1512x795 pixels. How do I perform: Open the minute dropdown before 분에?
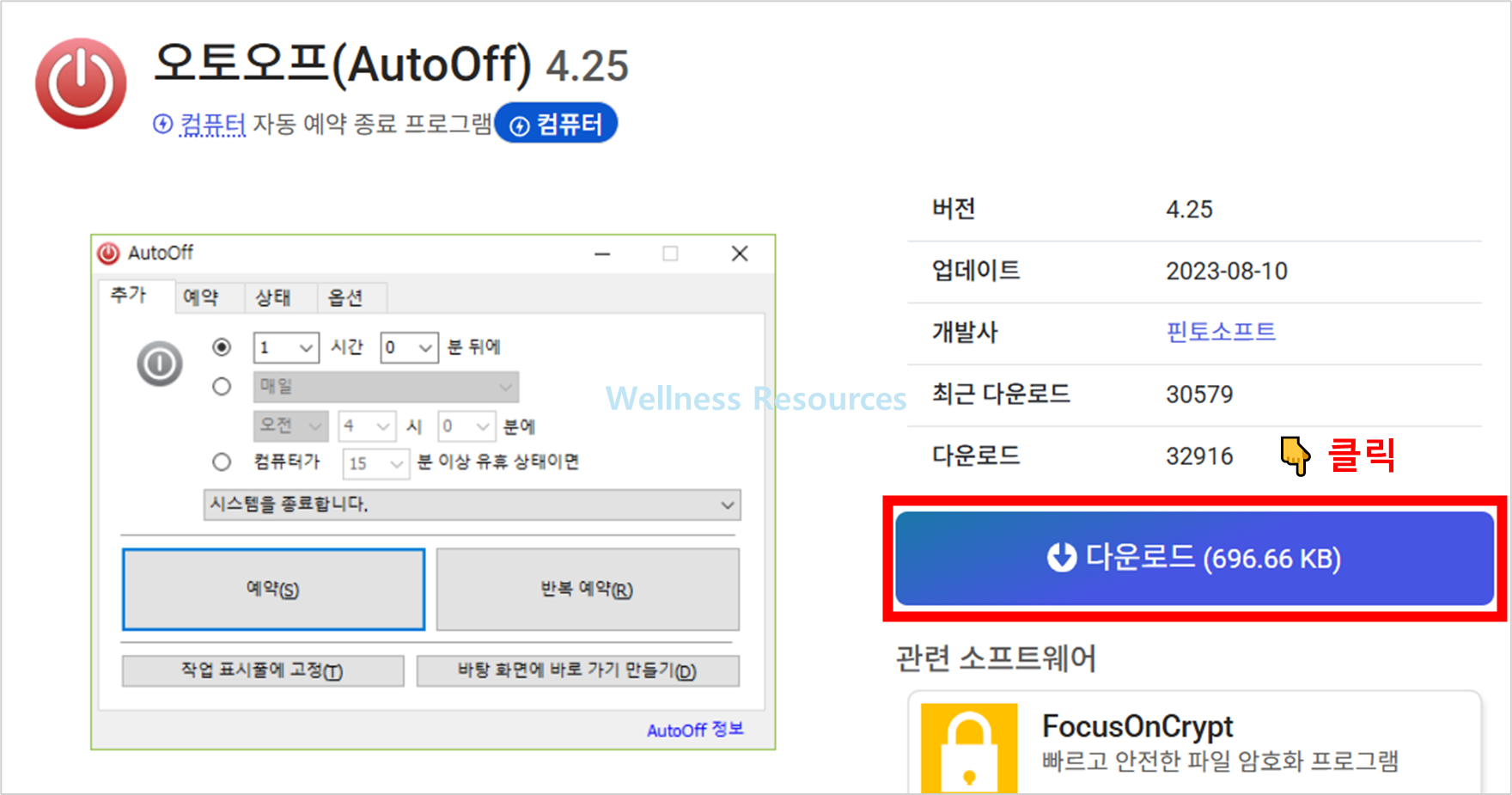(x=466, y=425)
